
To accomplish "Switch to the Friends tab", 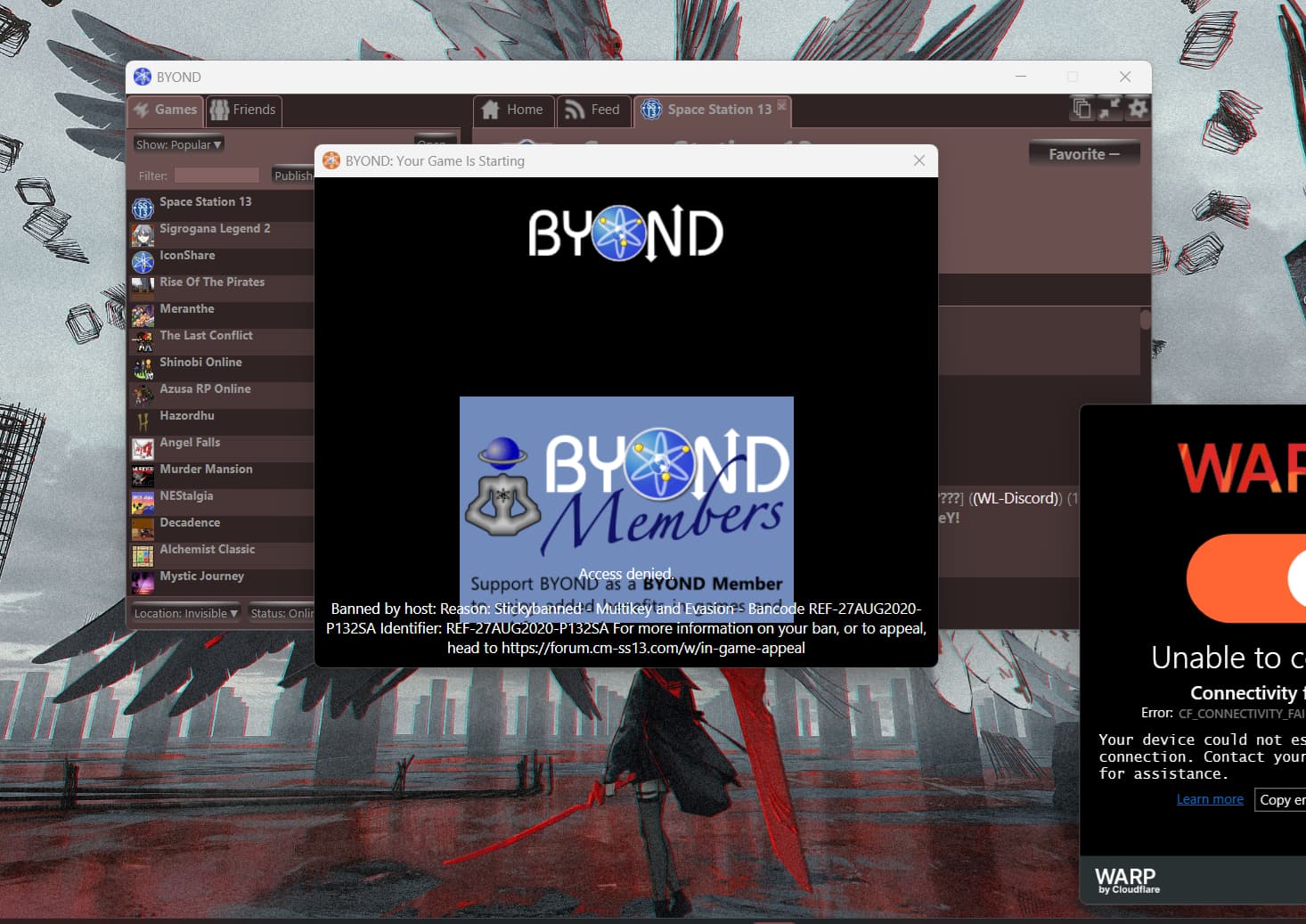I will (x=244, y=110).
